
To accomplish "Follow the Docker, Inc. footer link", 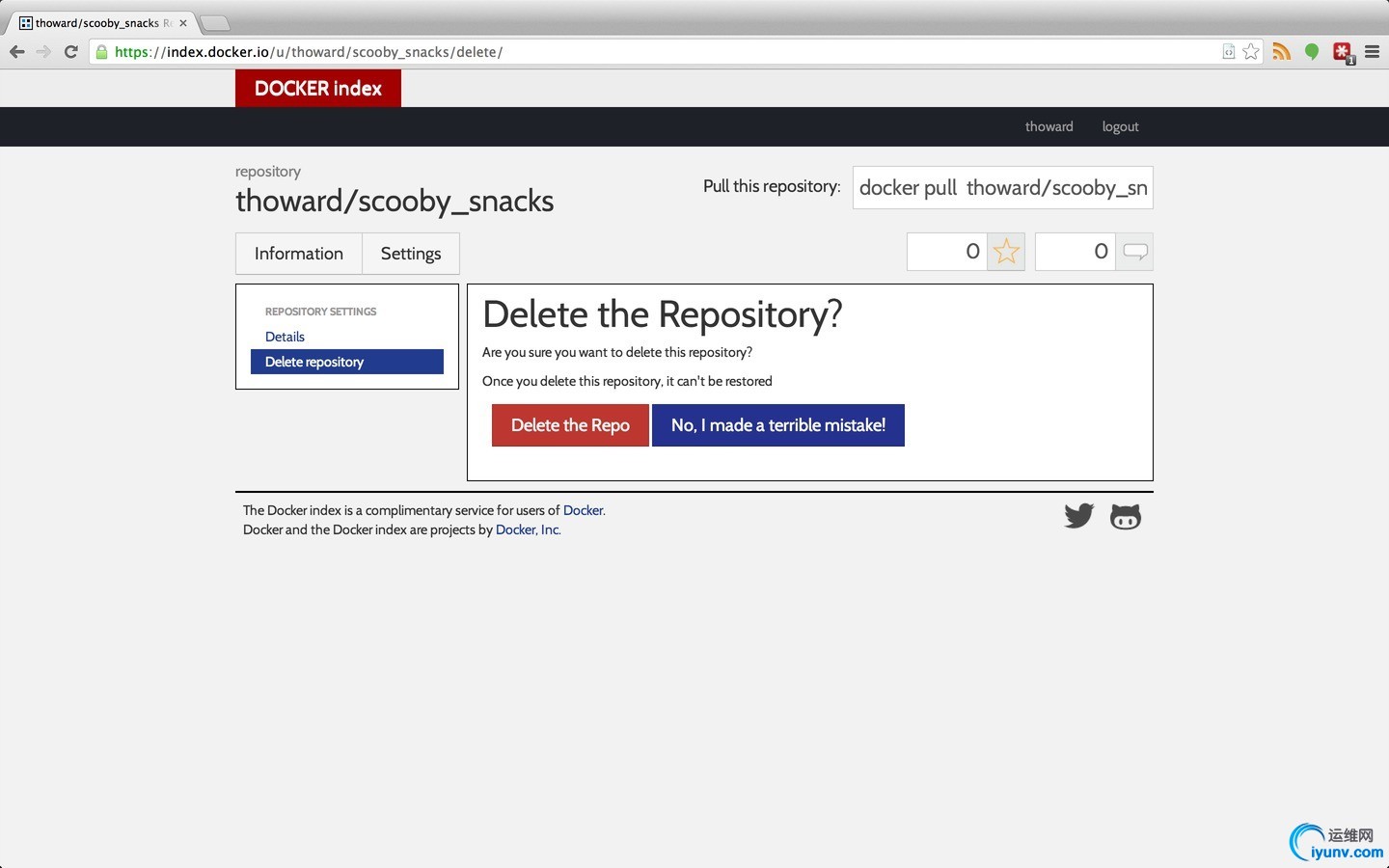I will [528, 529].
